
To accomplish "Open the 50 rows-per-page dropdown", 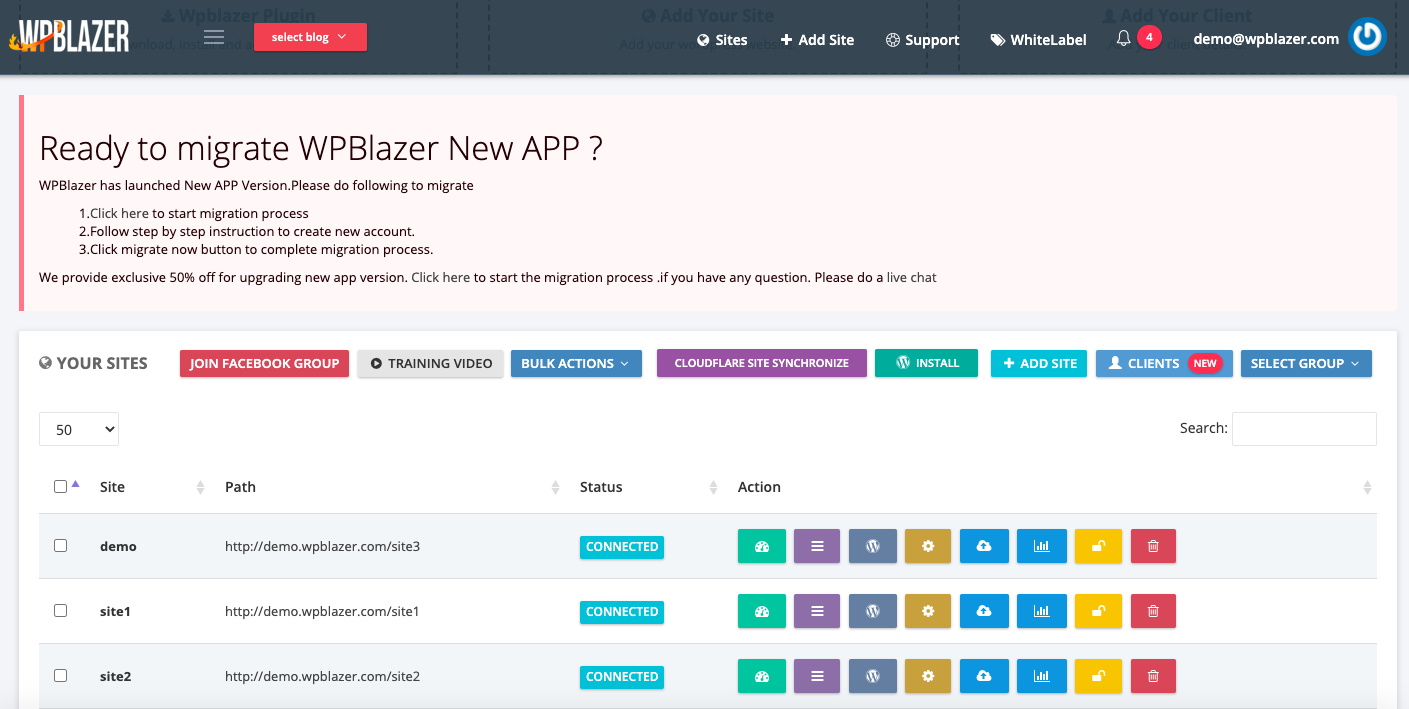I will pyautogui.click(x=79, y=429).
